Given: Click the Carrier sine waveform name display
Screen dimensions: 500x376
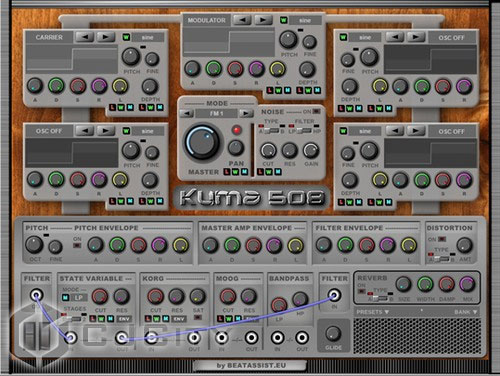Looking at the screenshot, I should (x=147, y=37).
